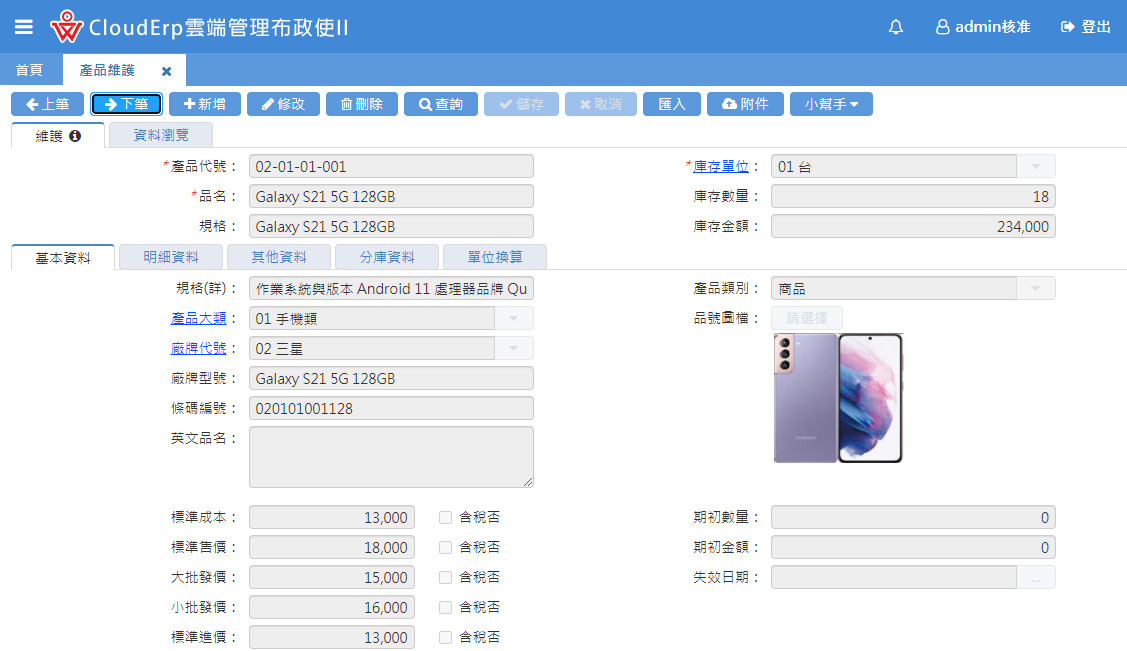This screenshot has width=1127, height=651.
Task: Click the 條碼編號 input field
Action: (x=391, y=408)
